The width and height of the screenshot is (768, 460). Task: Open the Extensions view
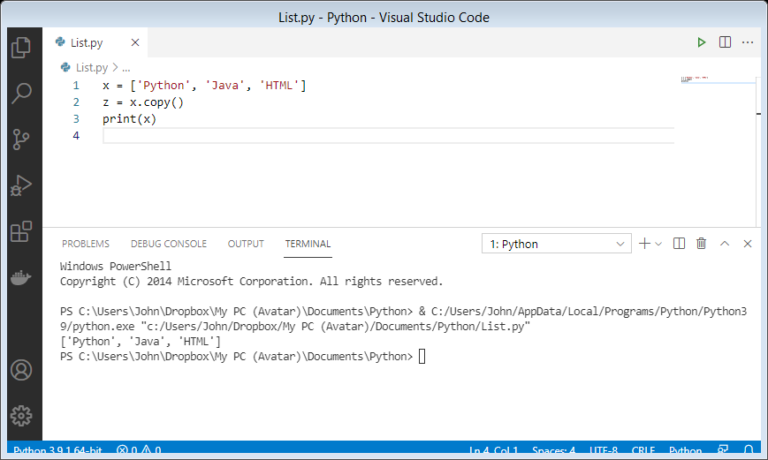[x=21, y=232]
